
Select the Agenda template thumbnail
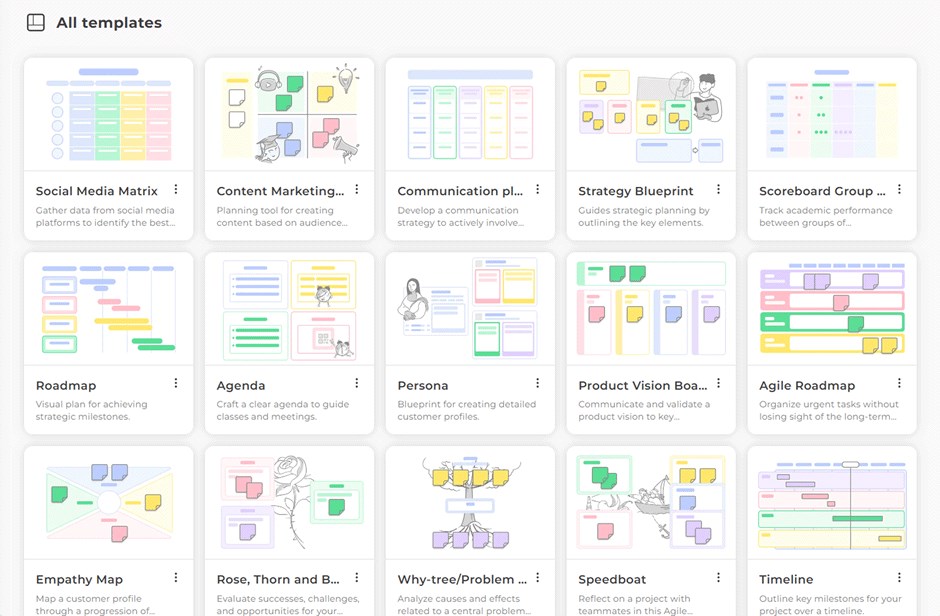[290, 309]
